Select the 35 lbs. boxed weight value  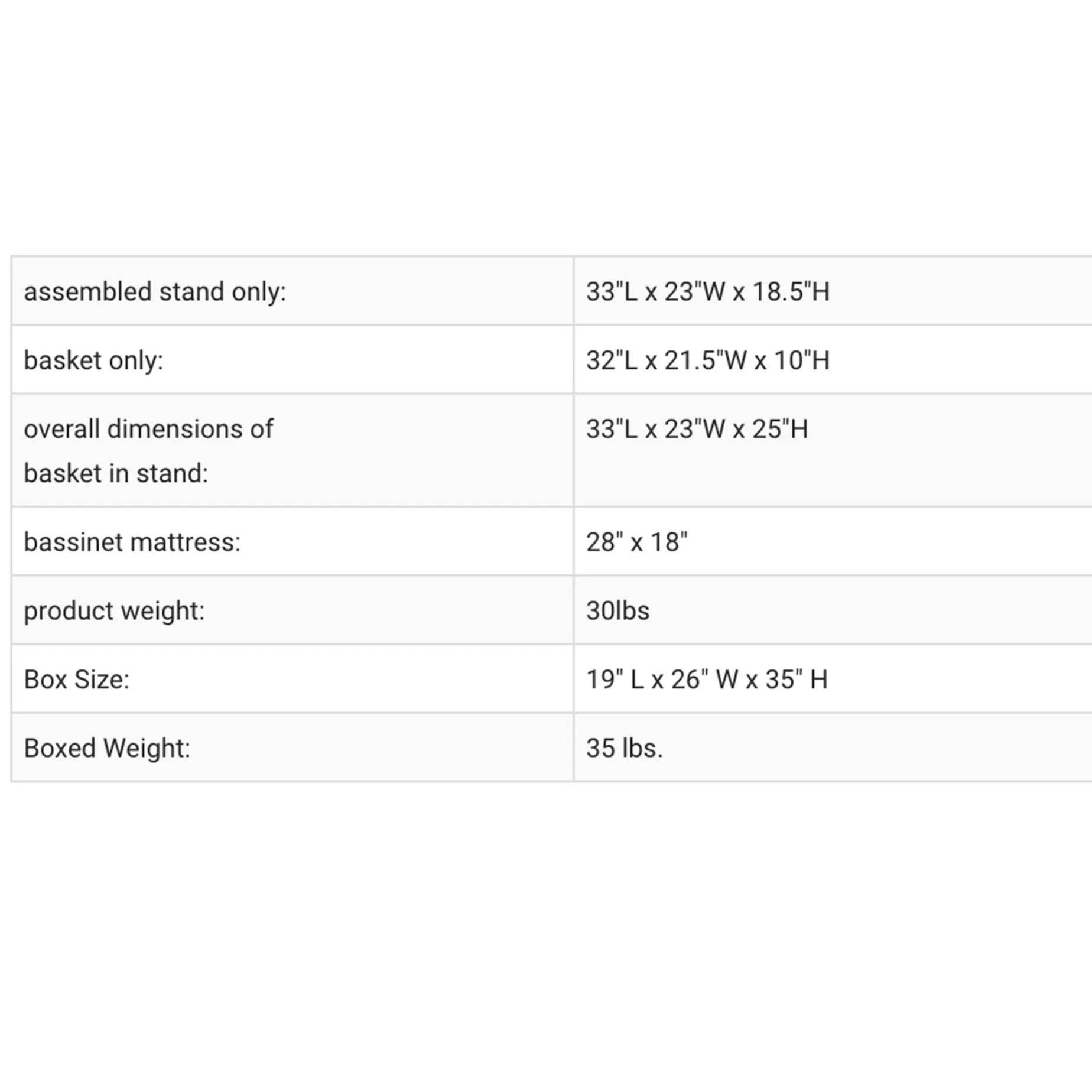point(624,748)
